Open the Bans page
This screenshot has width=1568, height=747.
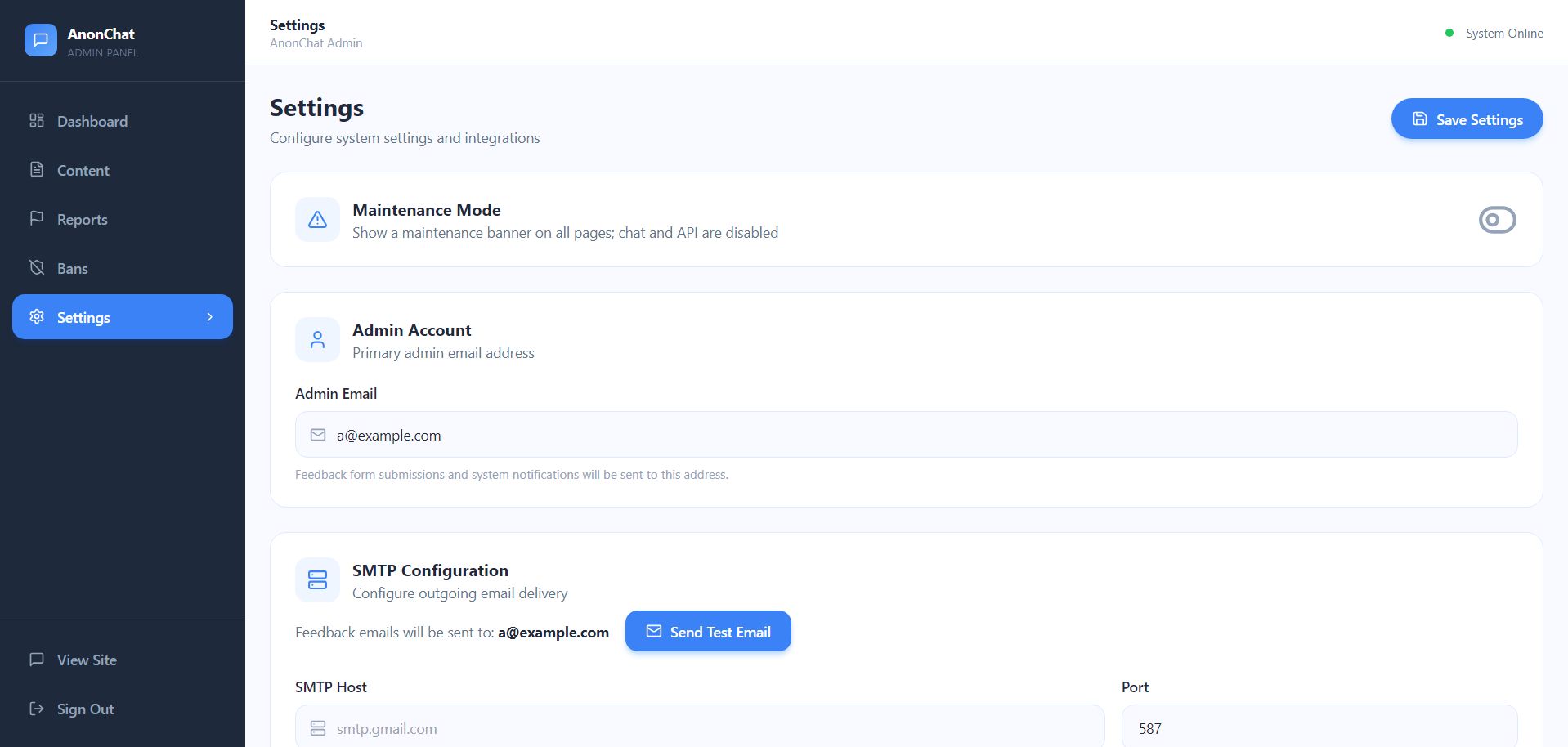coord(72,269)
